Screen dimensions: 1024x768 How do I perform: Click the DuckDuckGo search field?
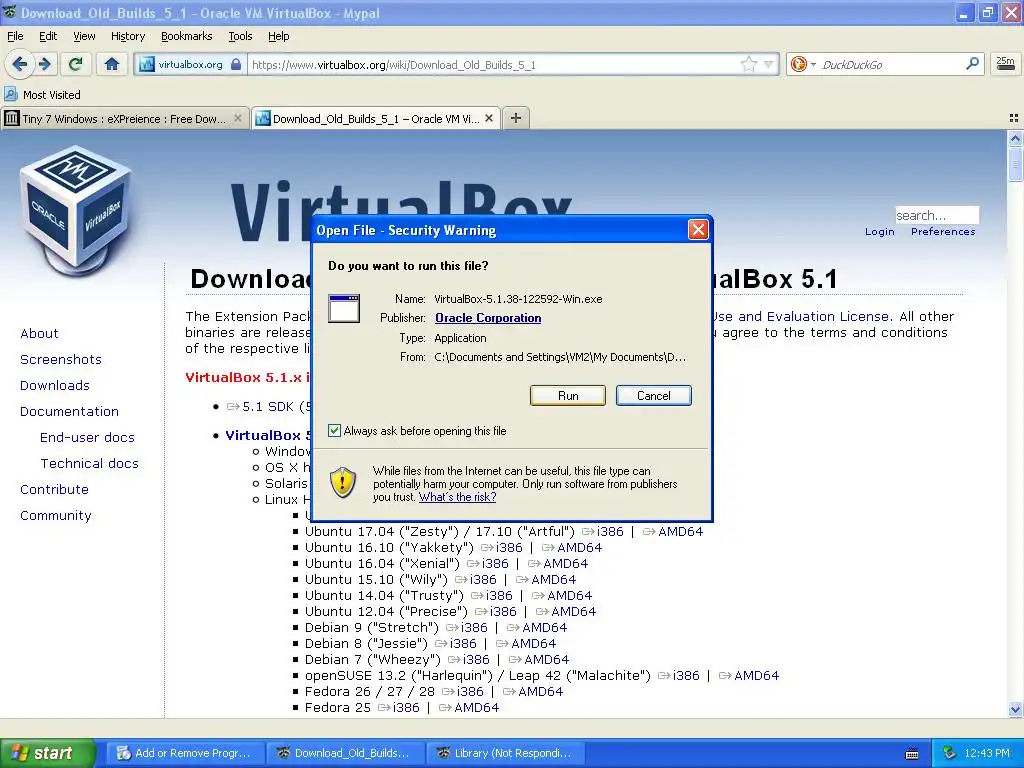889,64
